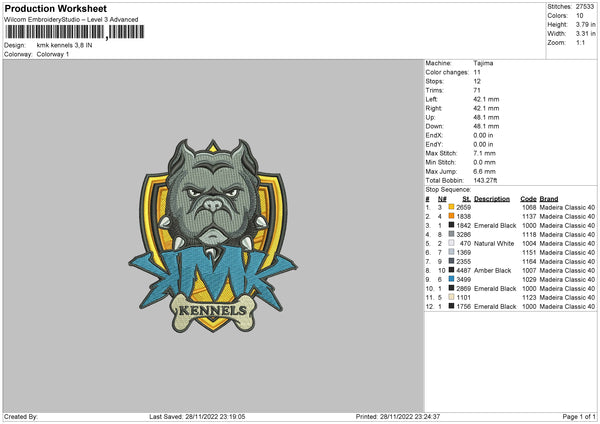This screenshot has width=600, height=424.
Task: Click the 'St.' column header
Action: click(x=466, y=199)
